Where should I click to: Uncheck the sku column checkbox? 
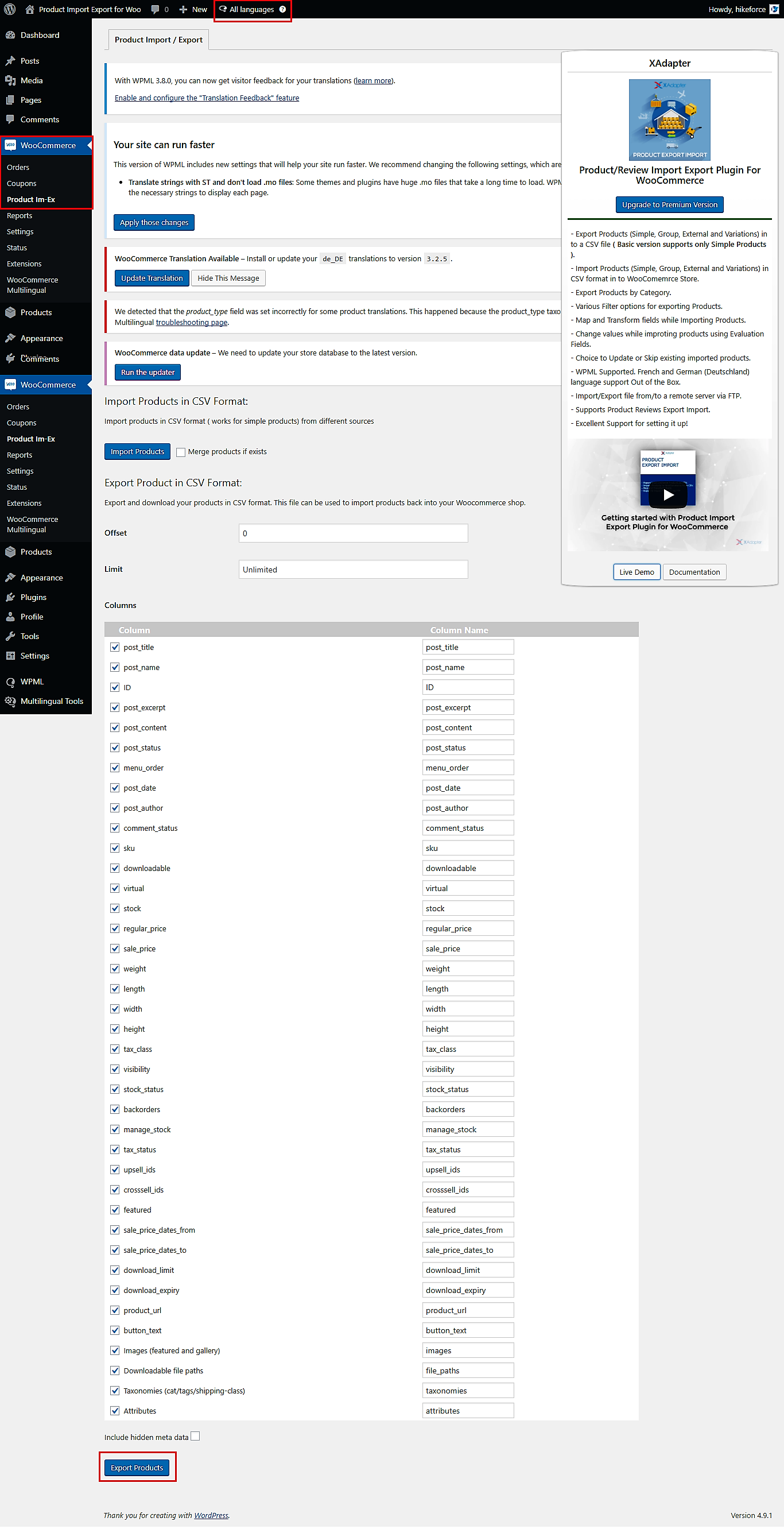(115, 848)
